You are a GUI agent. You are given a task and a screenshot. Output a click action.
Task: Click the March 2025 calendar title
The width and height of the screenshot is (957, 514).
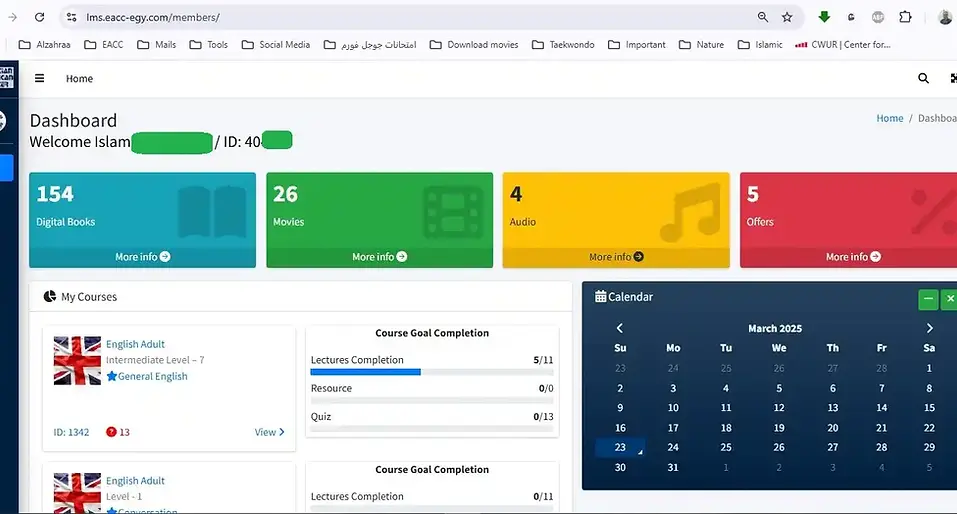(775, 328)
